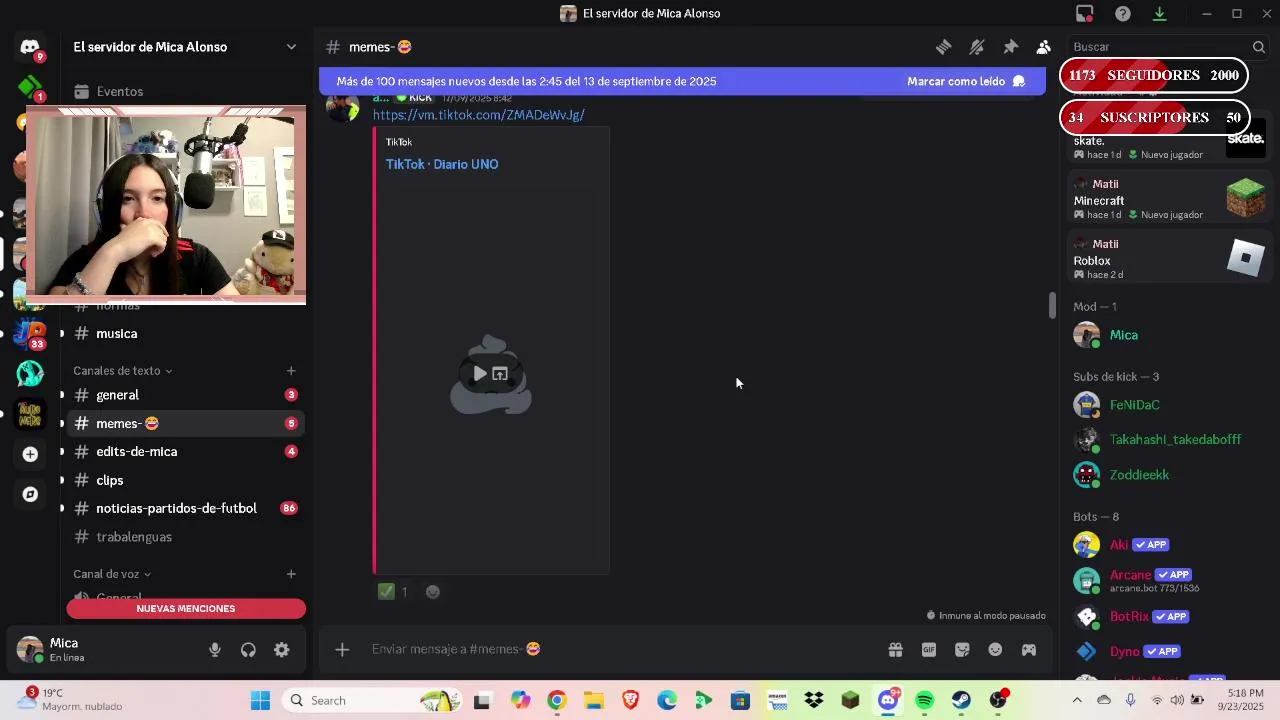The height and width of the screenshot is (720, 1280).
Task: Select the memes channel
Action: [x=184, y=423]
